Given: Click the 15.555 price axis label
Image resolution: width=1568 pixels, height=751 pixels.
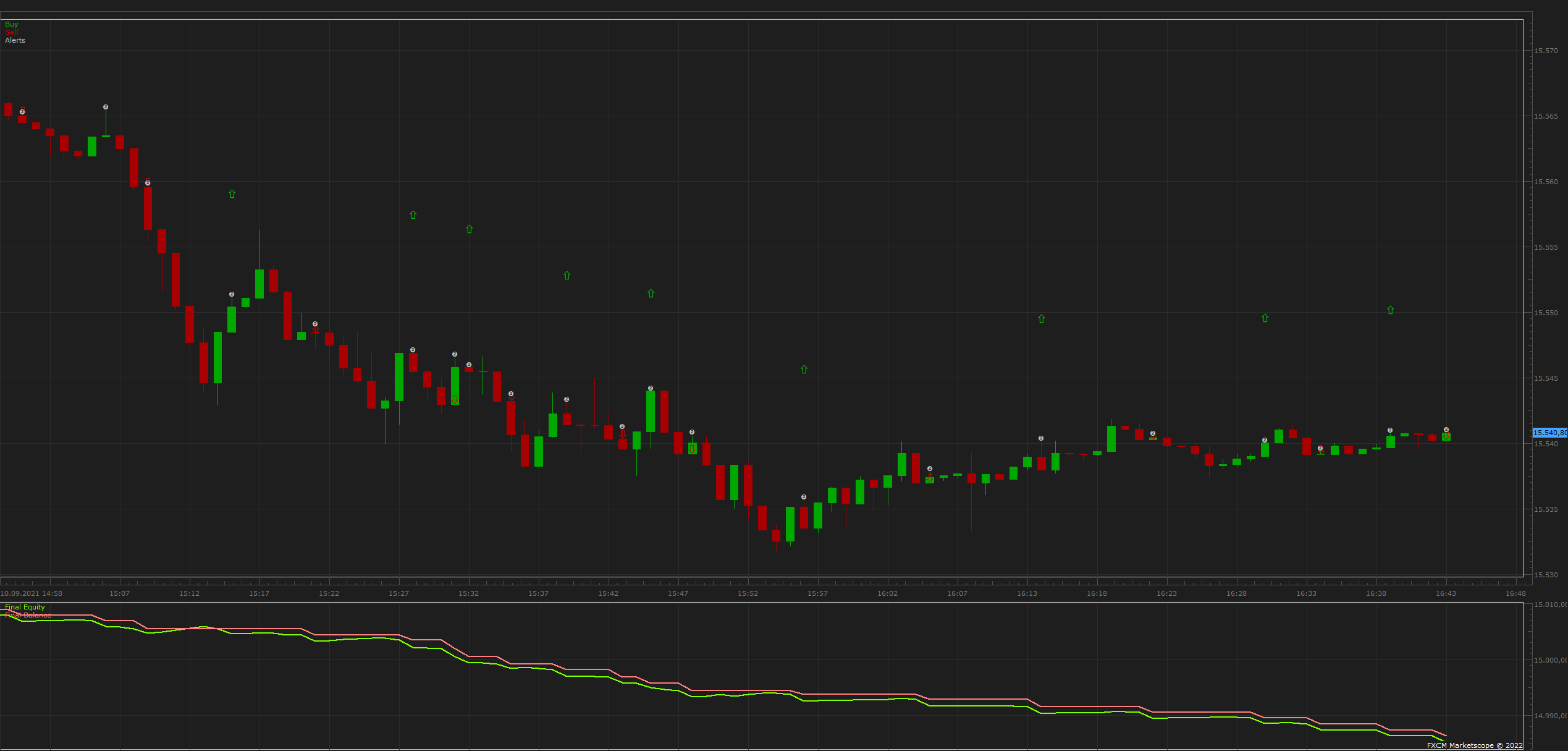Looking at the screenshot, I should click(1546, 247).
